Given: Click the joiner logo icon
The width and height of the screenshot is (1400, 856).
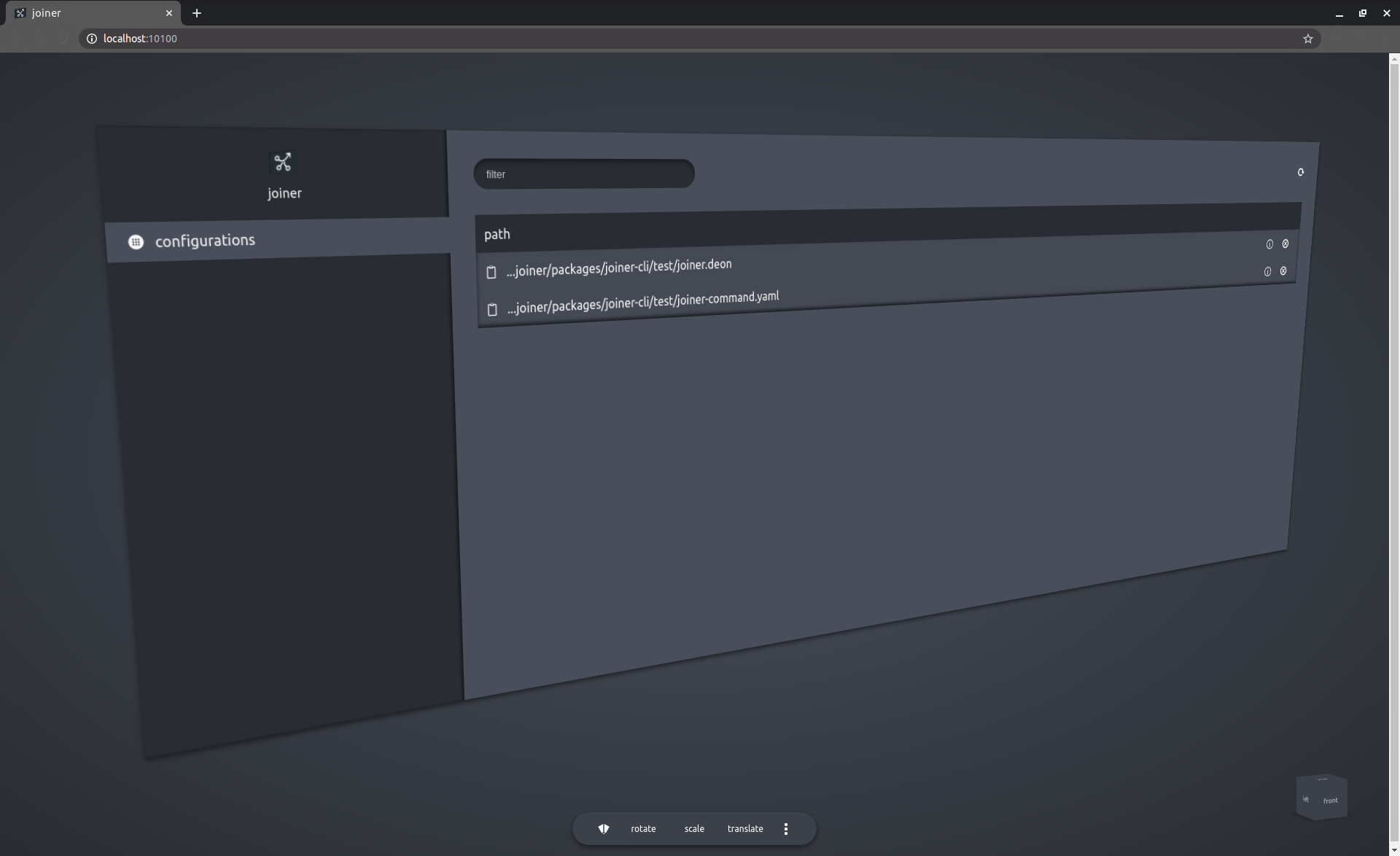Looking at the screenshot, I should click(283, 162).
